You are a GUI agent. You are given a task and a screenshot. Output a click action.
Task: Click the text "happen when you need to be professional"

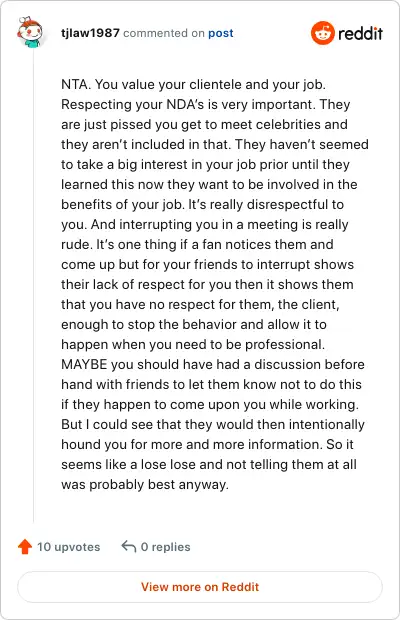192,345
